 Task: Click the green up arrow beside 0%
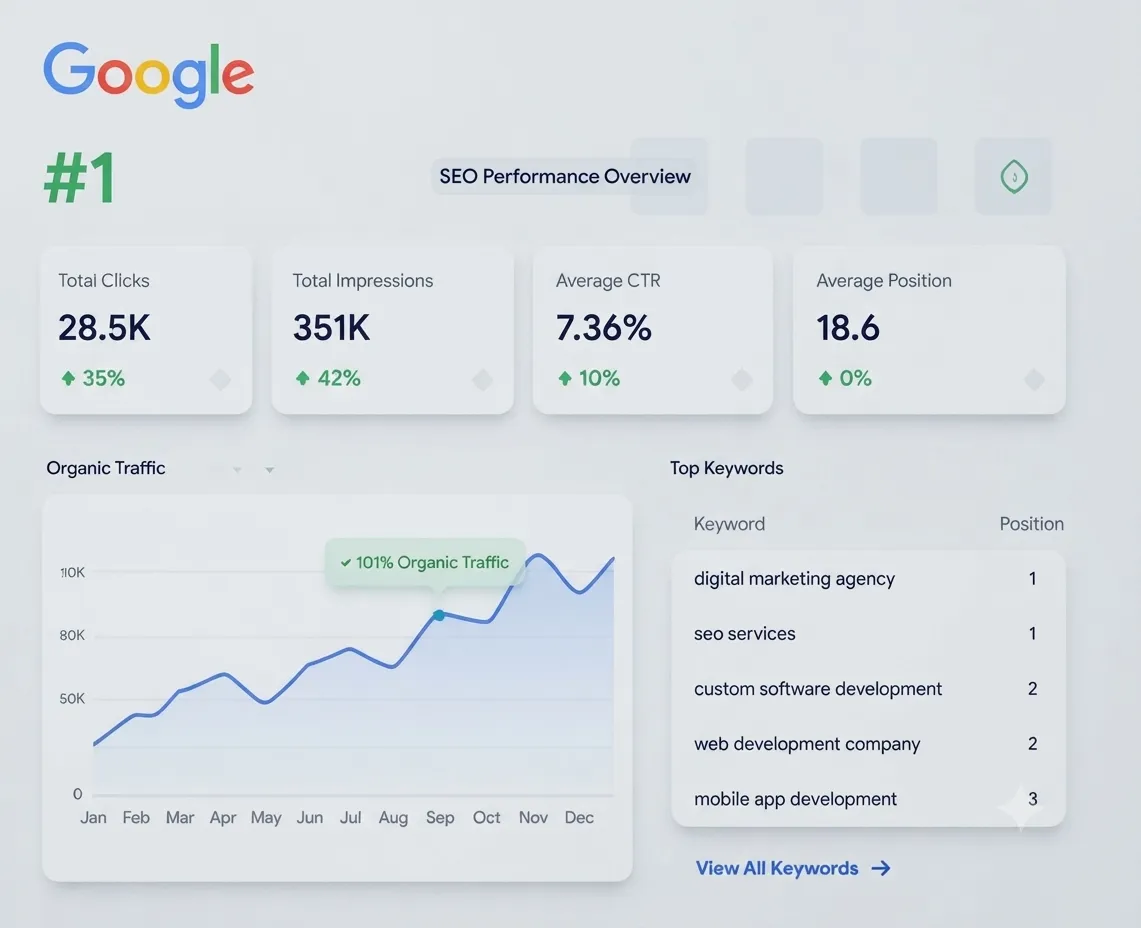[825, 378]
